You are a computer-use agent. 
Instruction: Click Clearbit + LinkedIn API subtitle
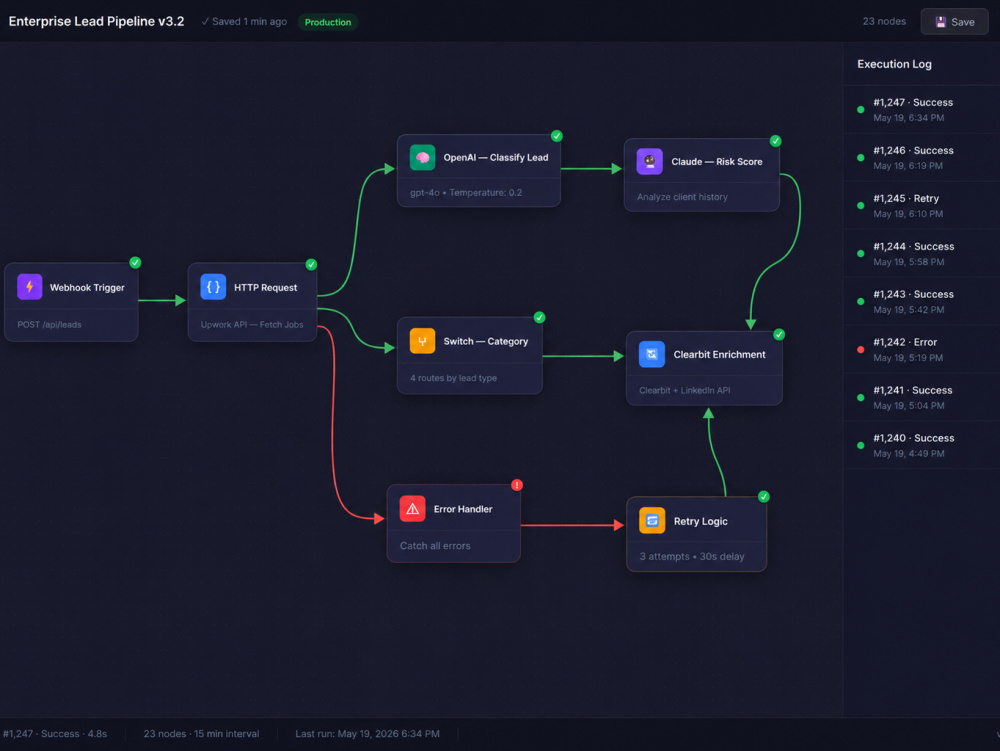pyautogui.click(x=684, y=390)
